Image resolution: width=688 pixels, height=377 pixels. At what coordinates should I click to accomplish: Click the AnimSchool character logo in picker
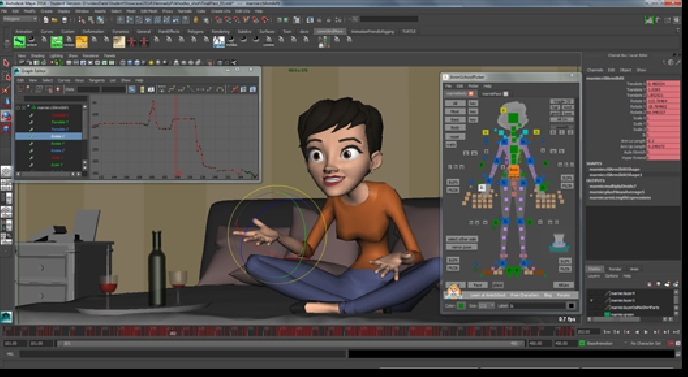(x=454, y=292)
